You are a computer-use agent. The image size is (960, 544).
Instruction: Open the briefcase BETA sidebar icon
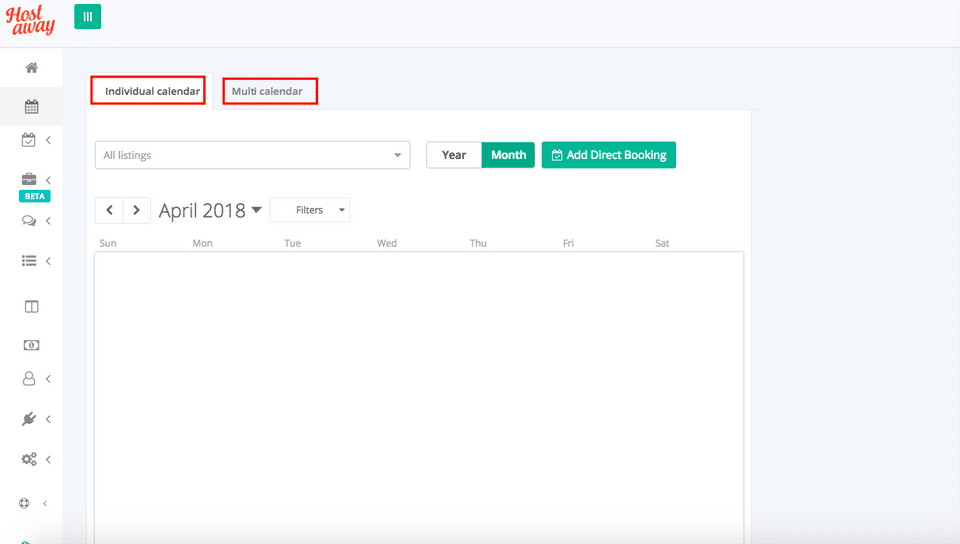click(x=29, y=179)
